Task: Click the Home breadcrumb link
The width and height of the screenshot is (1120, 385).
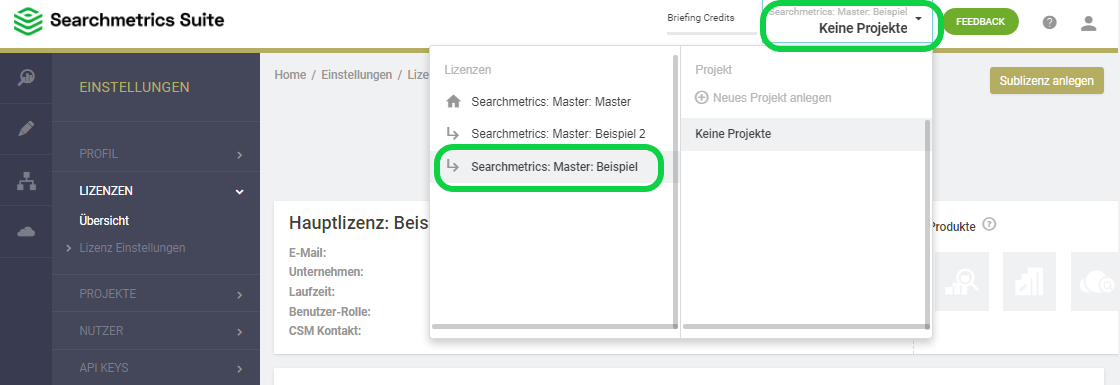Action: (x=290, y=74)
